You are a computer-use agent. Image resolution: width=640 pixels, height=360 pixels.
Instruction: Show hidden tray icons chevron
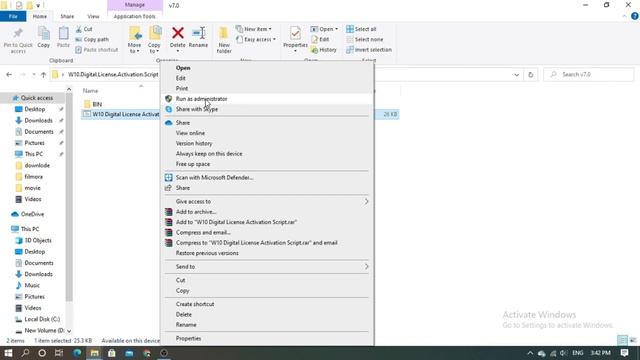[x=530, y=353]
